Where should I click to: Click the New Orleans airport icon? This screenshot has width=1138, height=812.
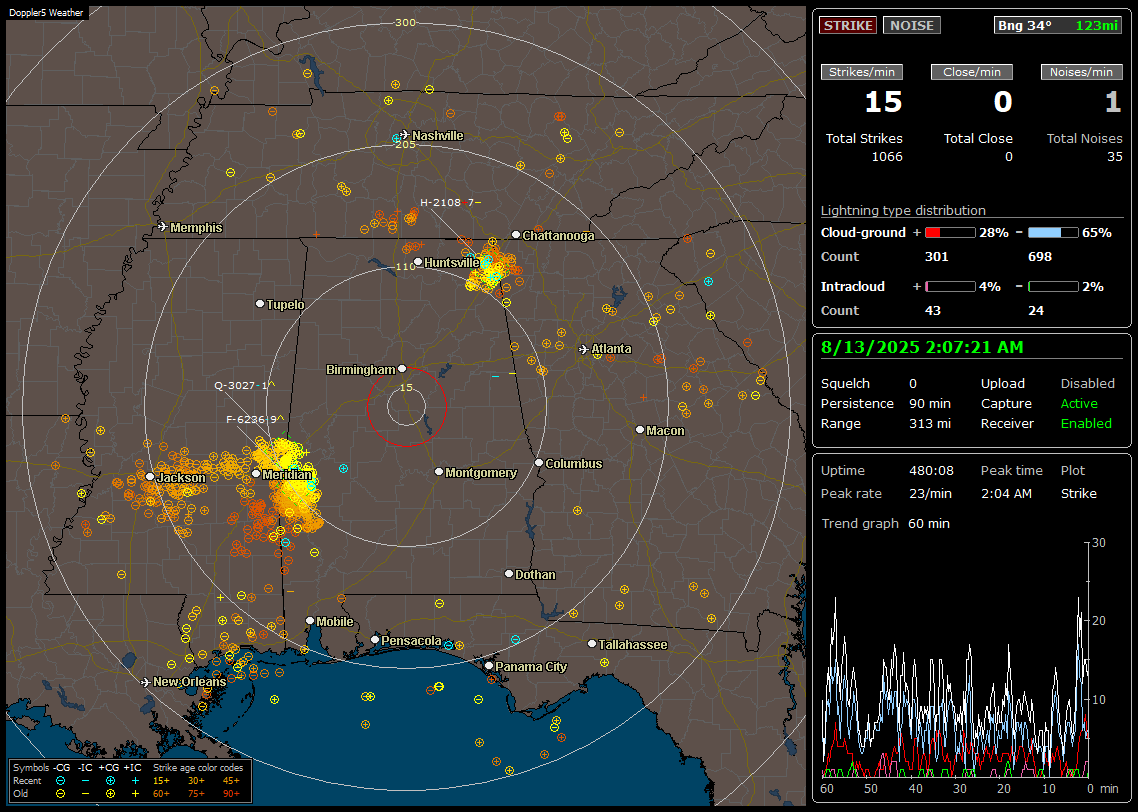(x=146, y=682)
